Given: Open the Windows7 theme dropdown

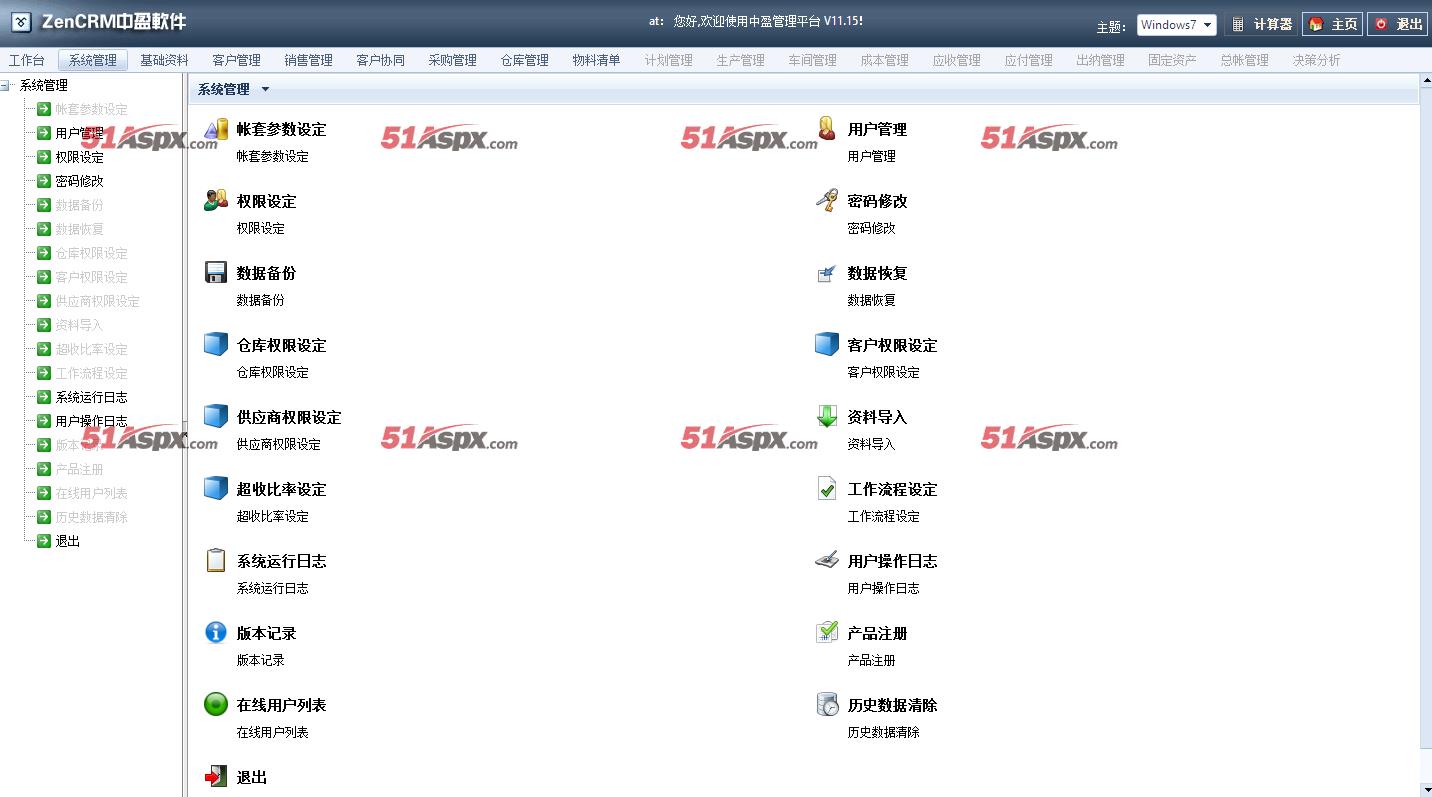Looking at the screenshot, I should point(1176,25).
